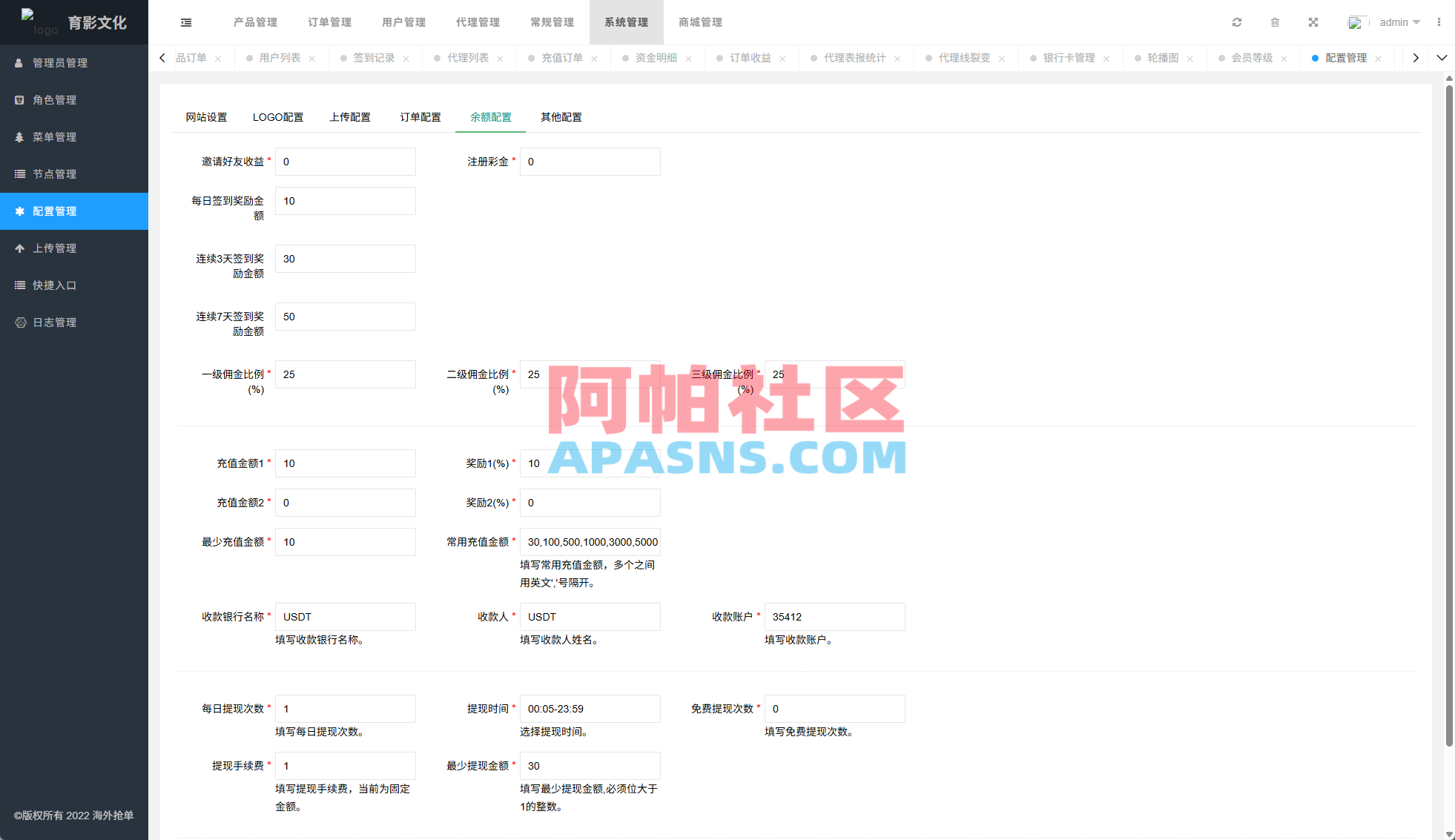Collapse the sidebar with hamburger icon

tap(185, 22)
